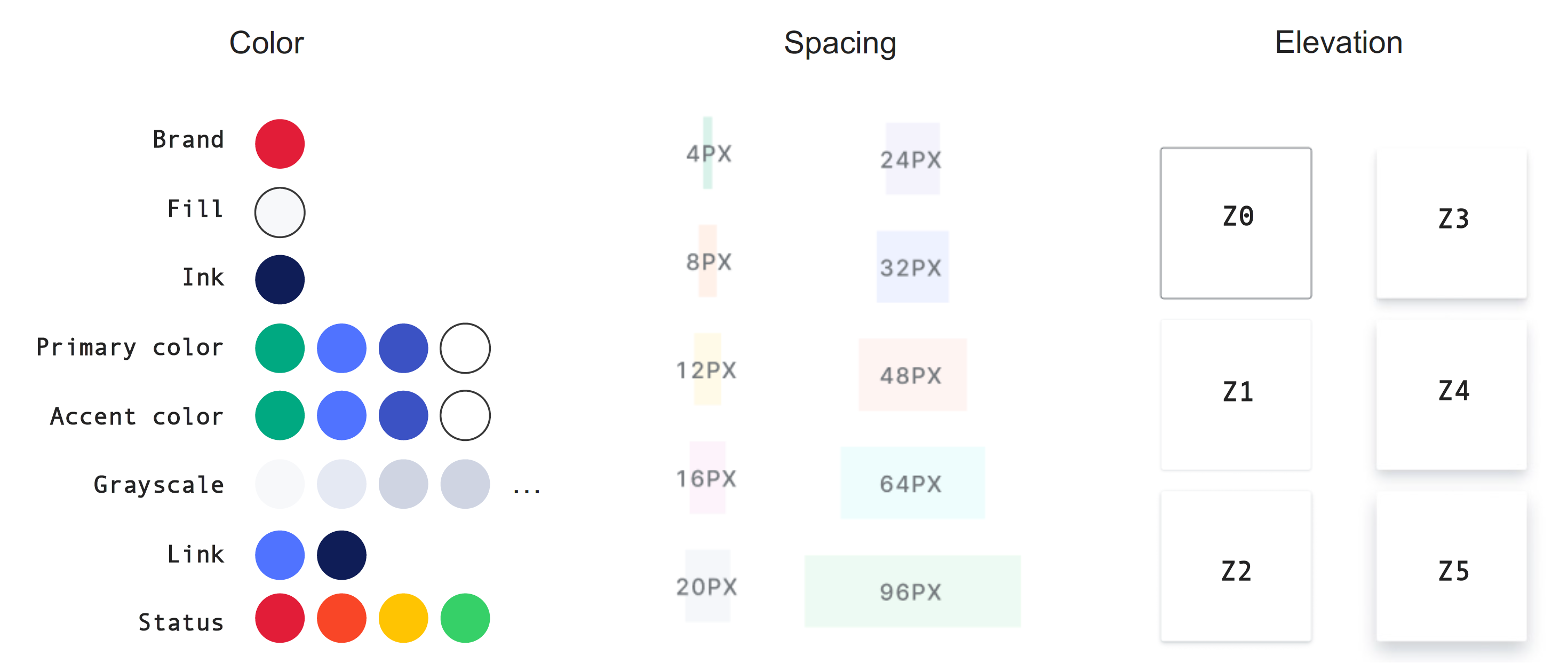Viewport: 1568px width, 671px height.
Task: Click the yellow Status color swatch
Action: tap(403, 618)
